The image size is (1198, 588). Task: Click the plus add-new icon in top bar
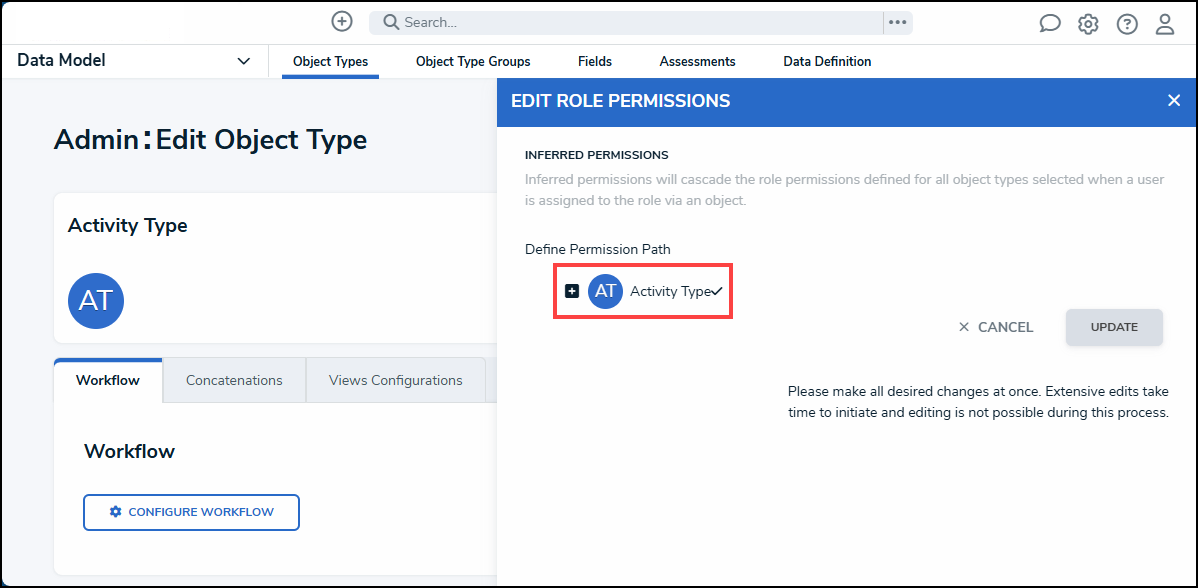coord(342,21)
